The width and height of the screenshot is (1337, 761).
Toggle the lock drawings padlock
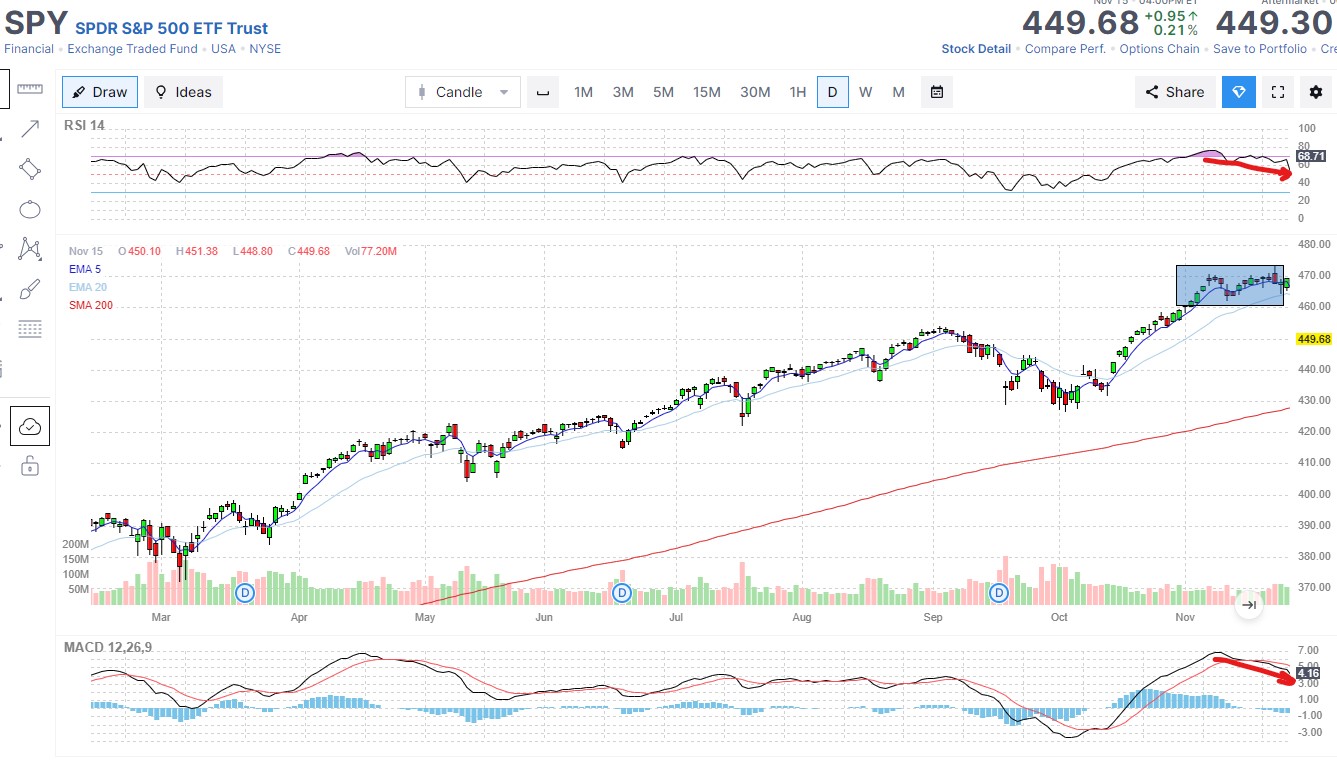pos(30,466)
